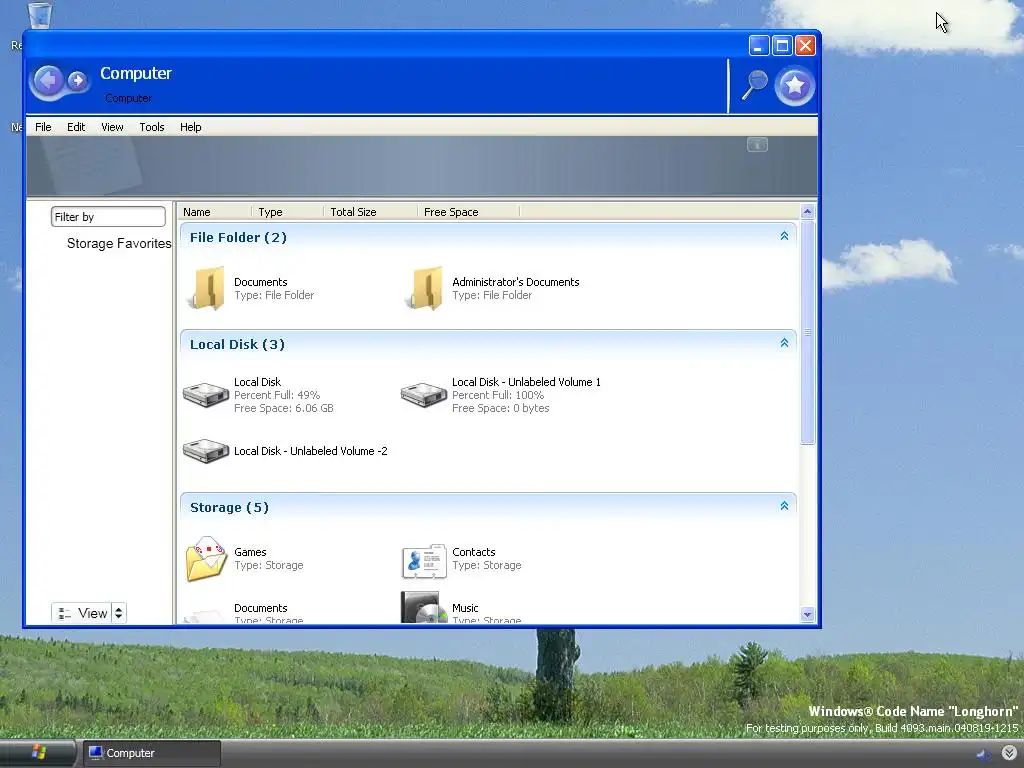1024x768 pixels.
Task: Collapse the Local Disk group
Action: pyautogui.click(x=784, y=344)
